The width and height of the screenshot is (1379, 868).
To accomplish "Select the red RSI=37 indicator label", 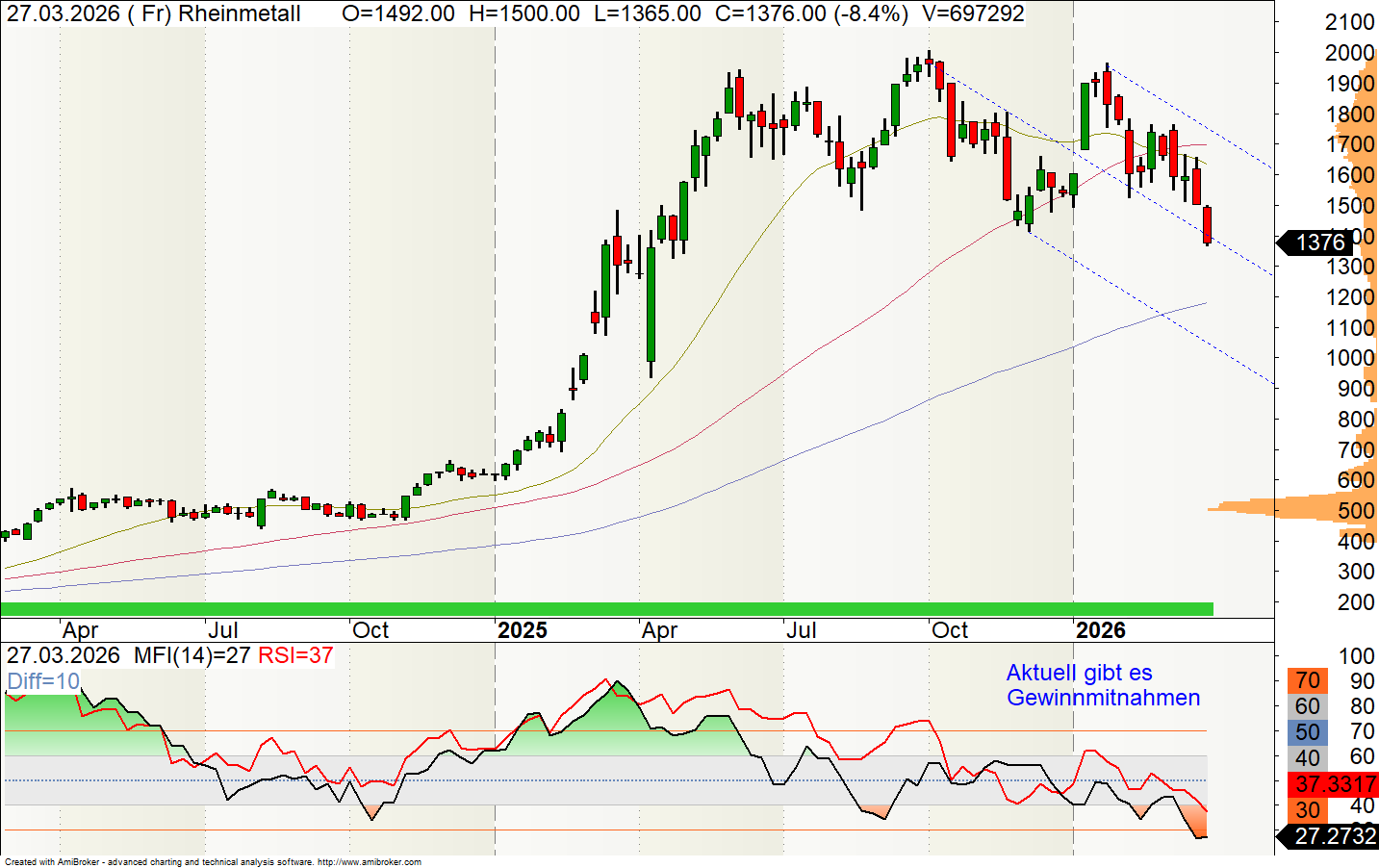I will pos(295,656).
